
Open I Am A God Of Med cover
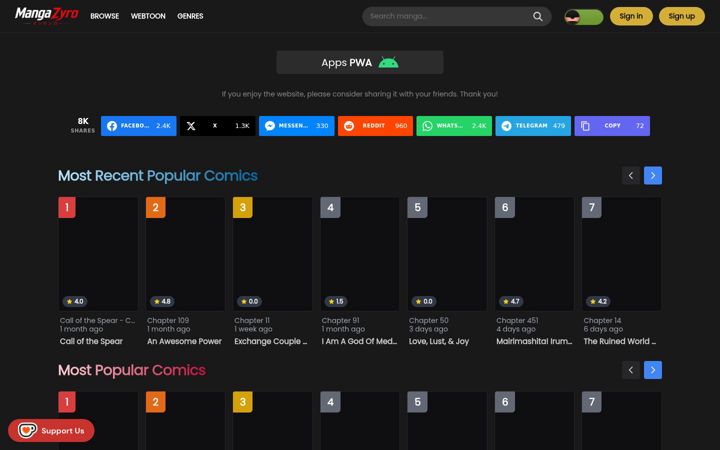tap(360, 254)
